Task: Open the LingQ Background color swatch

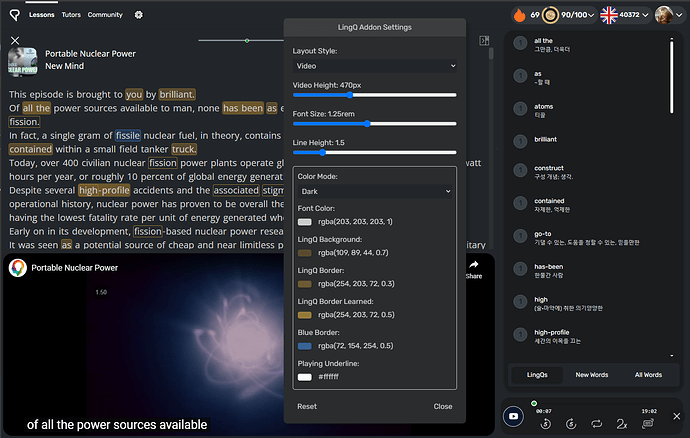Action: (305, 253)
